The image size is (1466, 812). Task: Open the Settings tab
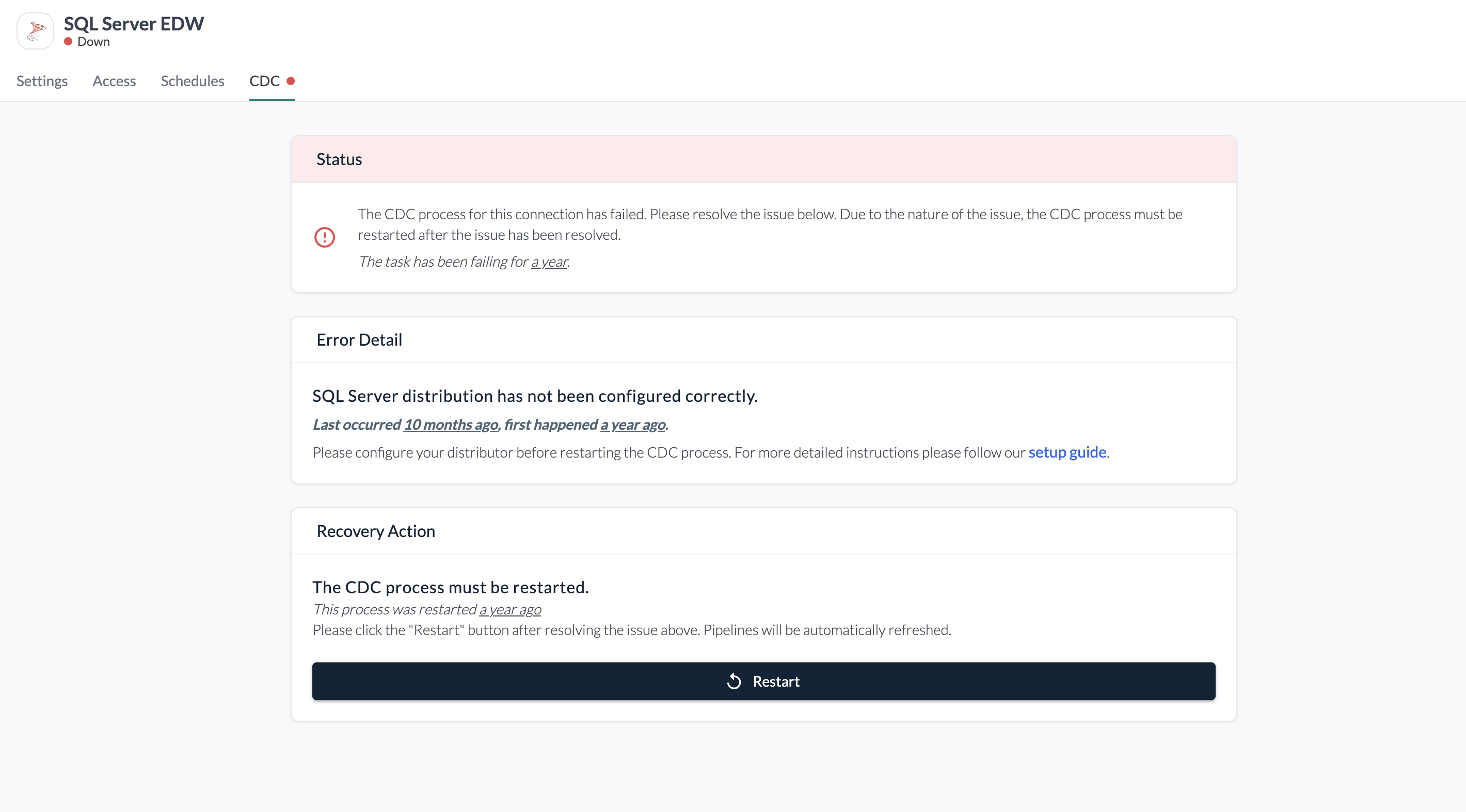(x=42, y=81)
